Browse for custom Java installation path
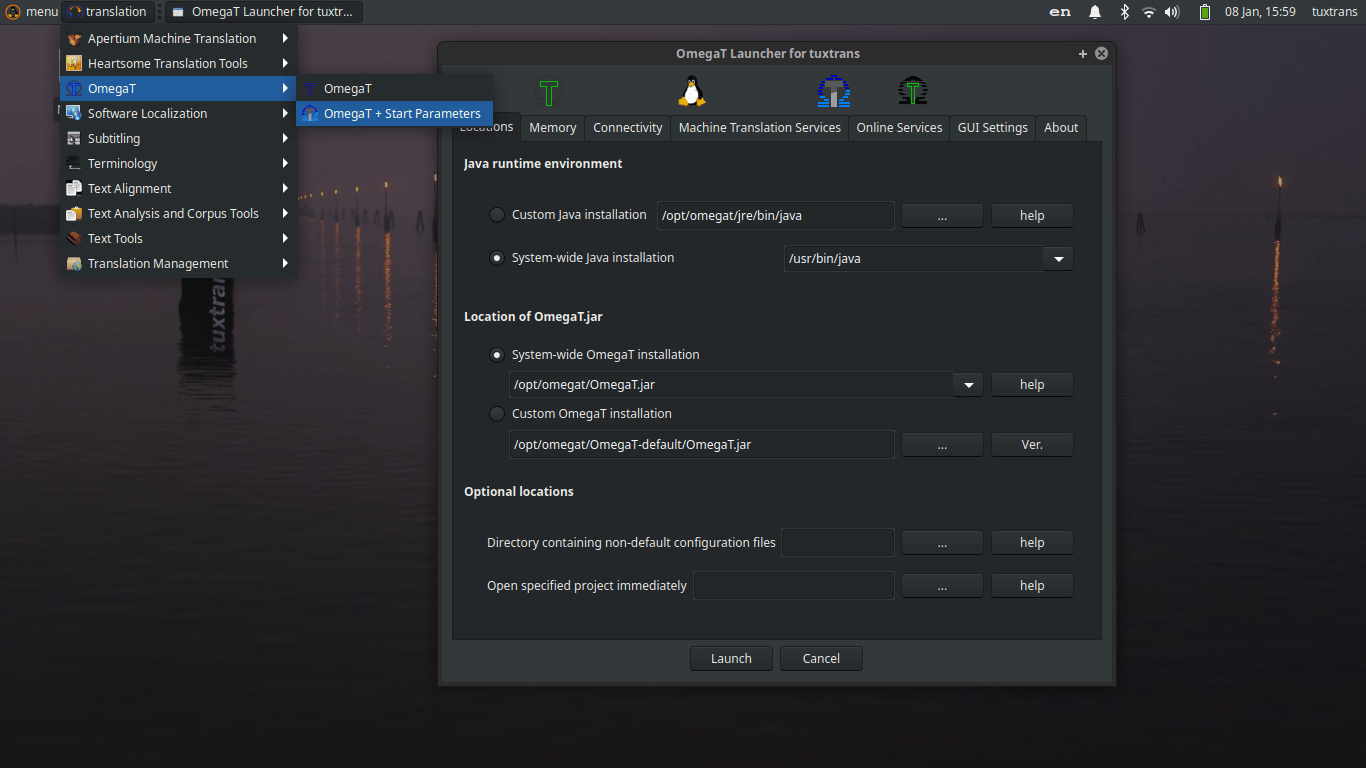 (943, 216)
